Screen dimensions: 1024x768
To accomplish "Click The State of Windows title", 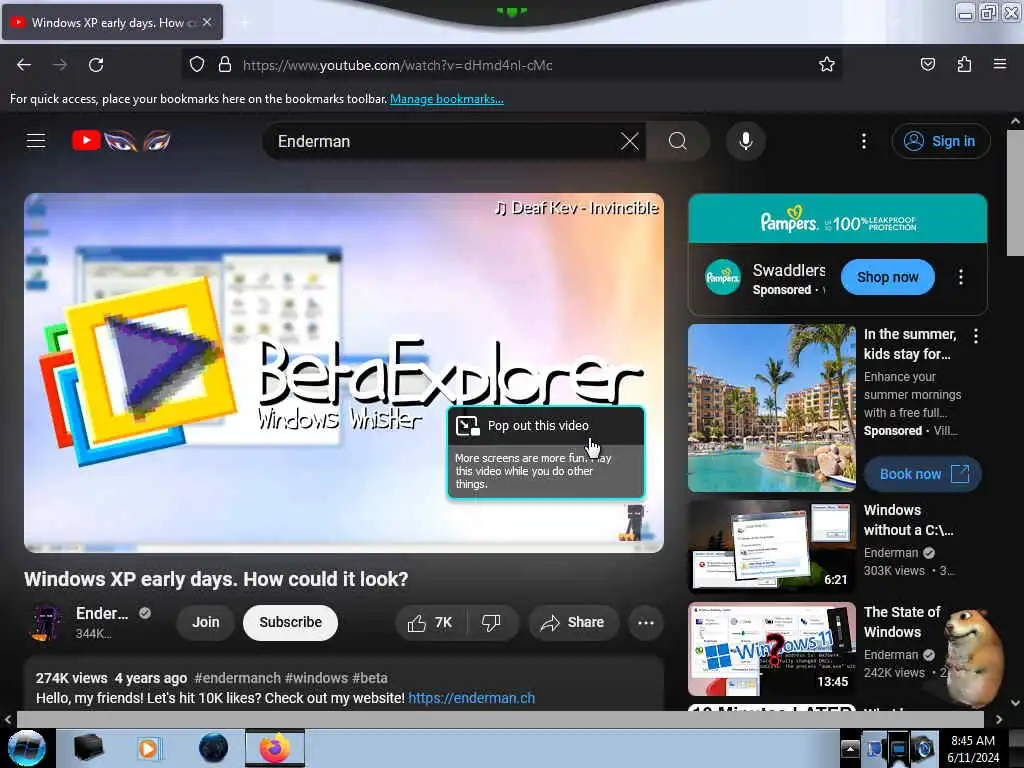I will click(x=902, y=622).
